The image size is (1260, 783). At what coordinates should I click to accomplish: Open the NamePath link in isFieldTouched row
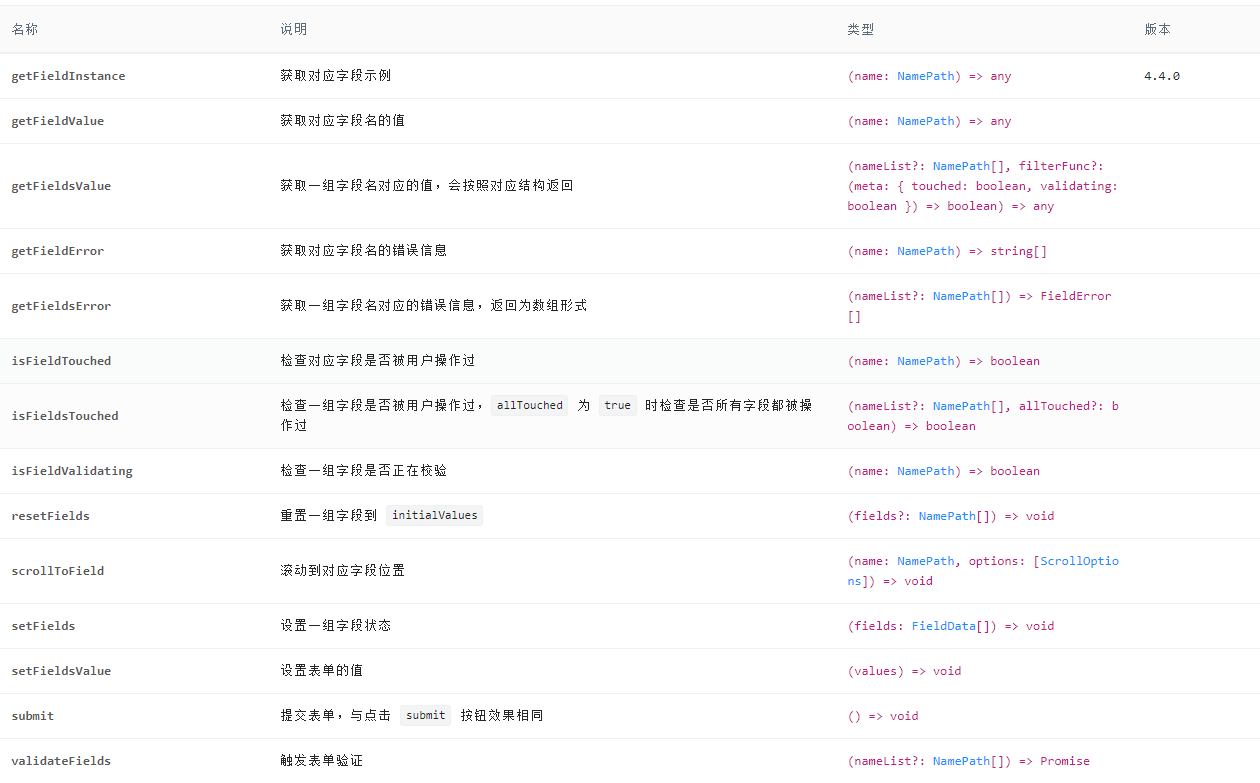click(x=925, y=361)
